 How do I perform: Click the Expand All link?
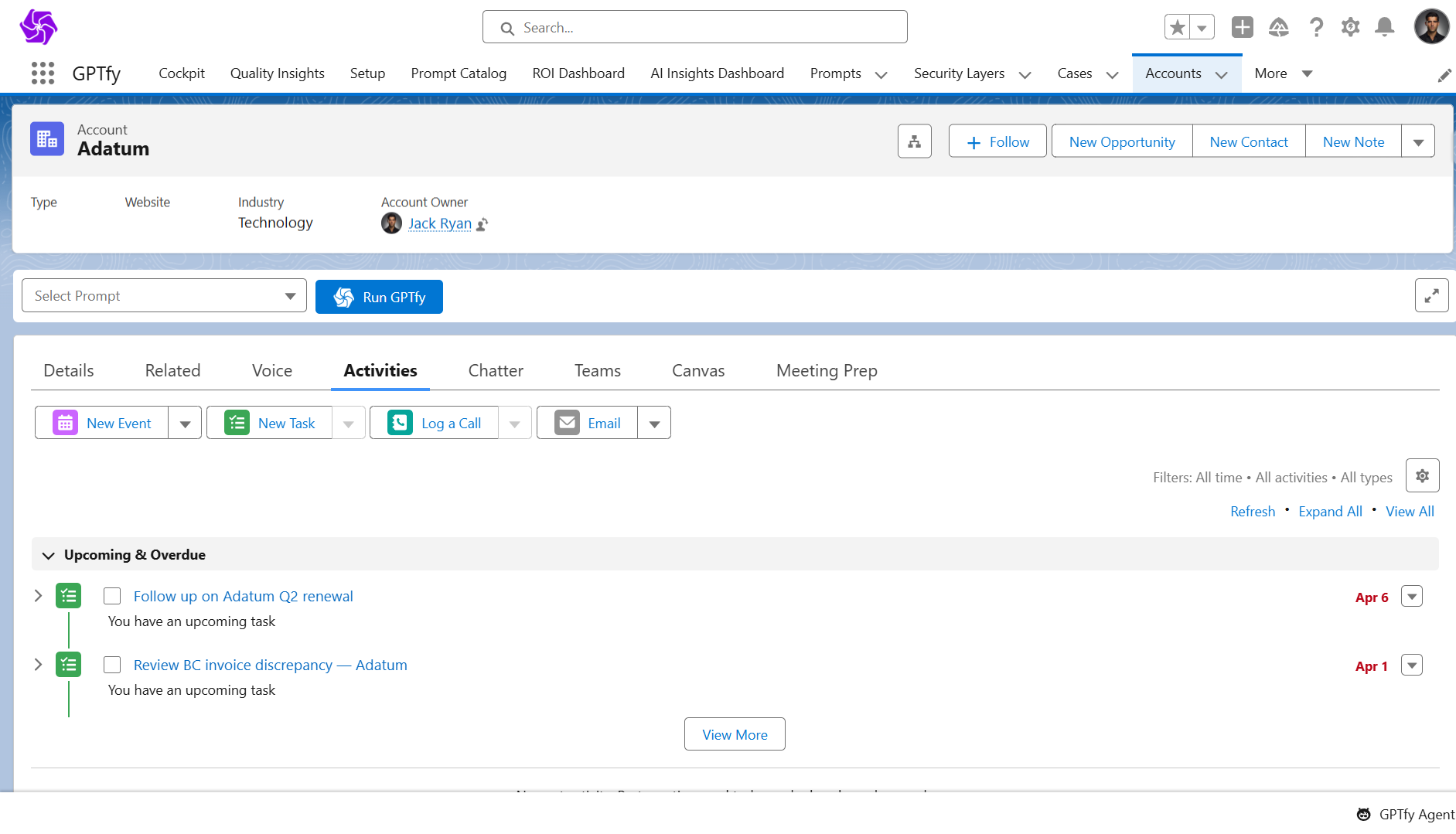point(1330,512)
